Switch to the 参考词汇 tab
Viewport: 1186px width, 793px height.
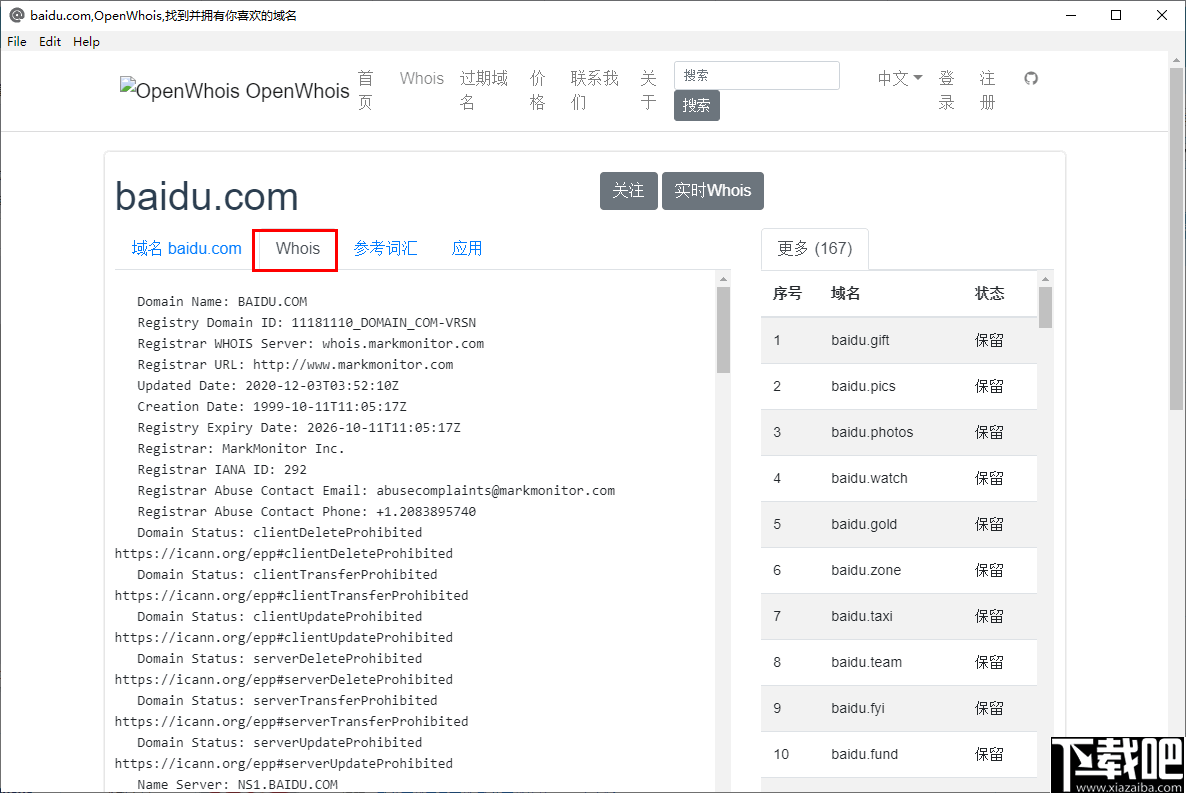[387, 248]
